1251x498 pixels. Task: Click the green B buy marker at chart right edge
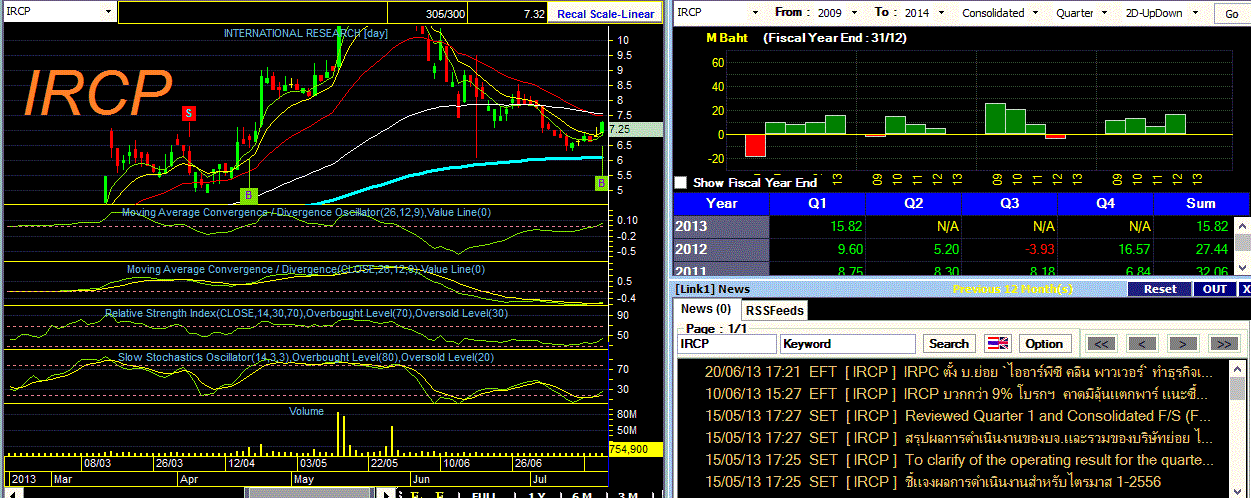[602, 183]
